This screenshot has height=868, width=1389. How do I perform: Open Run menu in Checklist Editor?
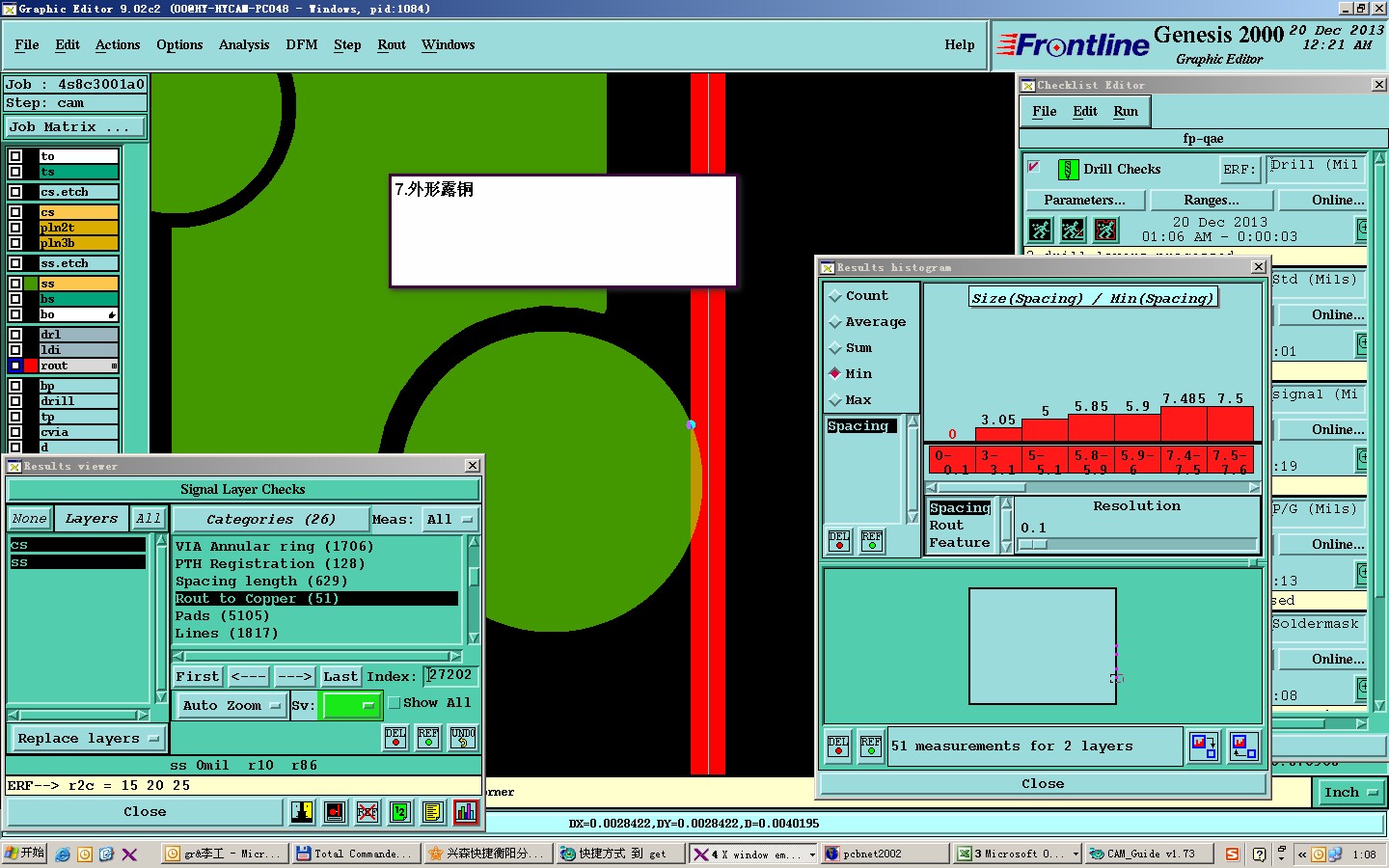1126,112
